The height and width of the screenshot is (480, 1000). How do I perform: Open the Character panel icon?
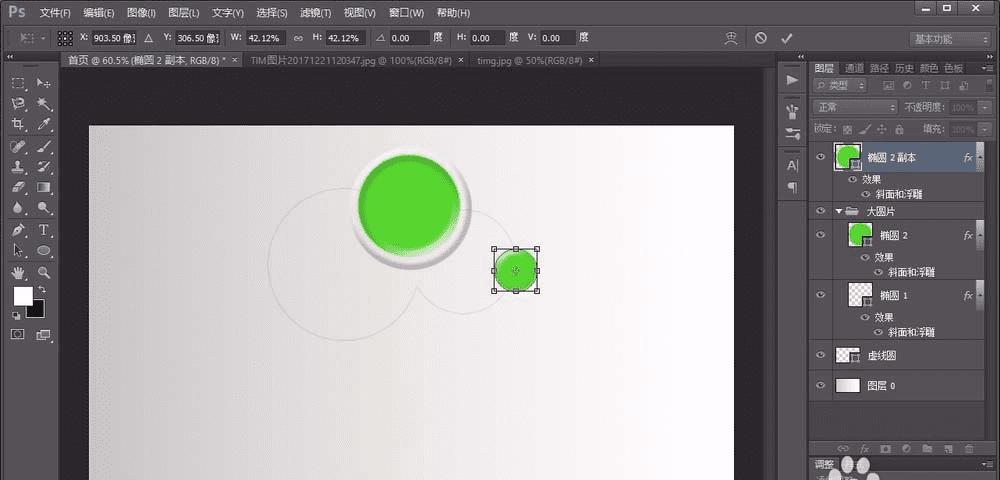[792, 166]
